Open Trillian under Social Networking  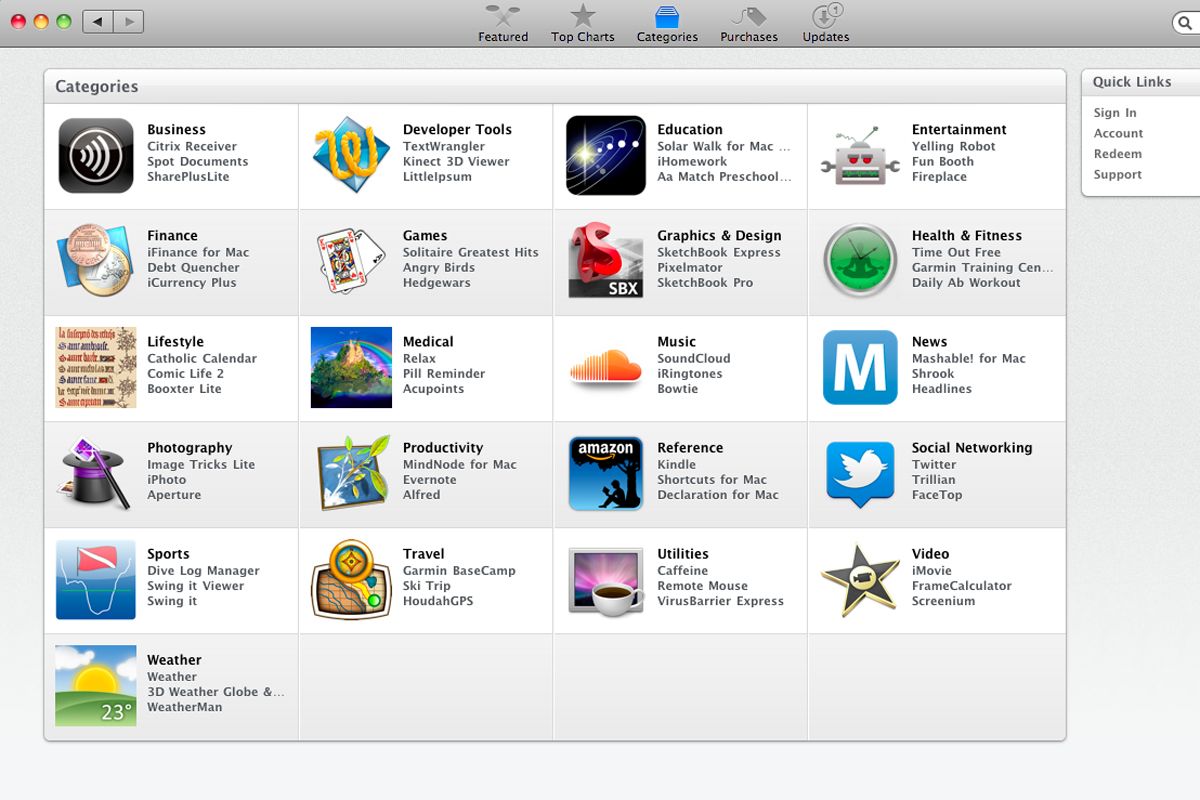coord(934,480)
